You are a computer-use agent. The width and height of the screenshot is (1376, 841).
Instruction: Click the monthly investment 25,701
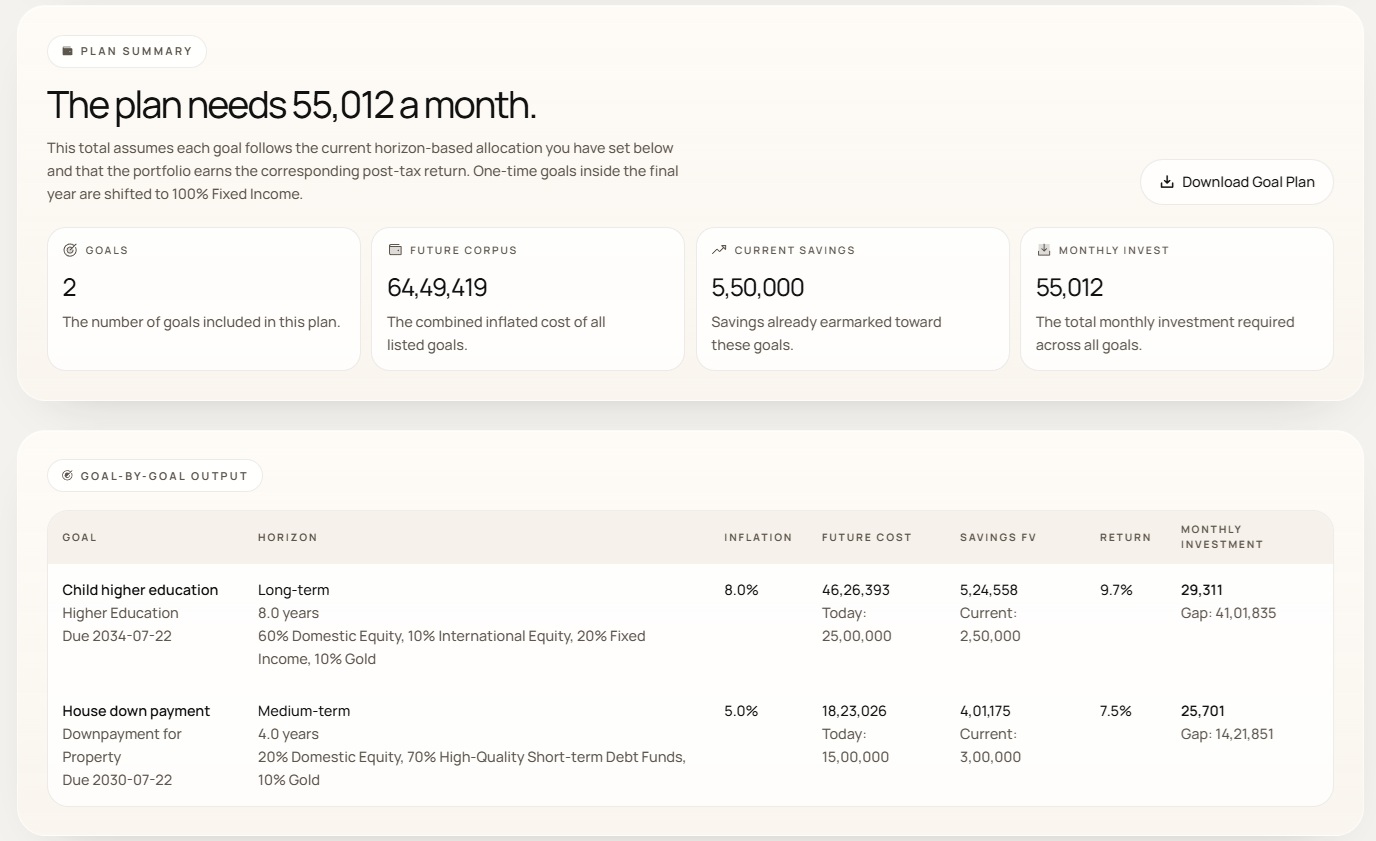(x=1203, y=711)
